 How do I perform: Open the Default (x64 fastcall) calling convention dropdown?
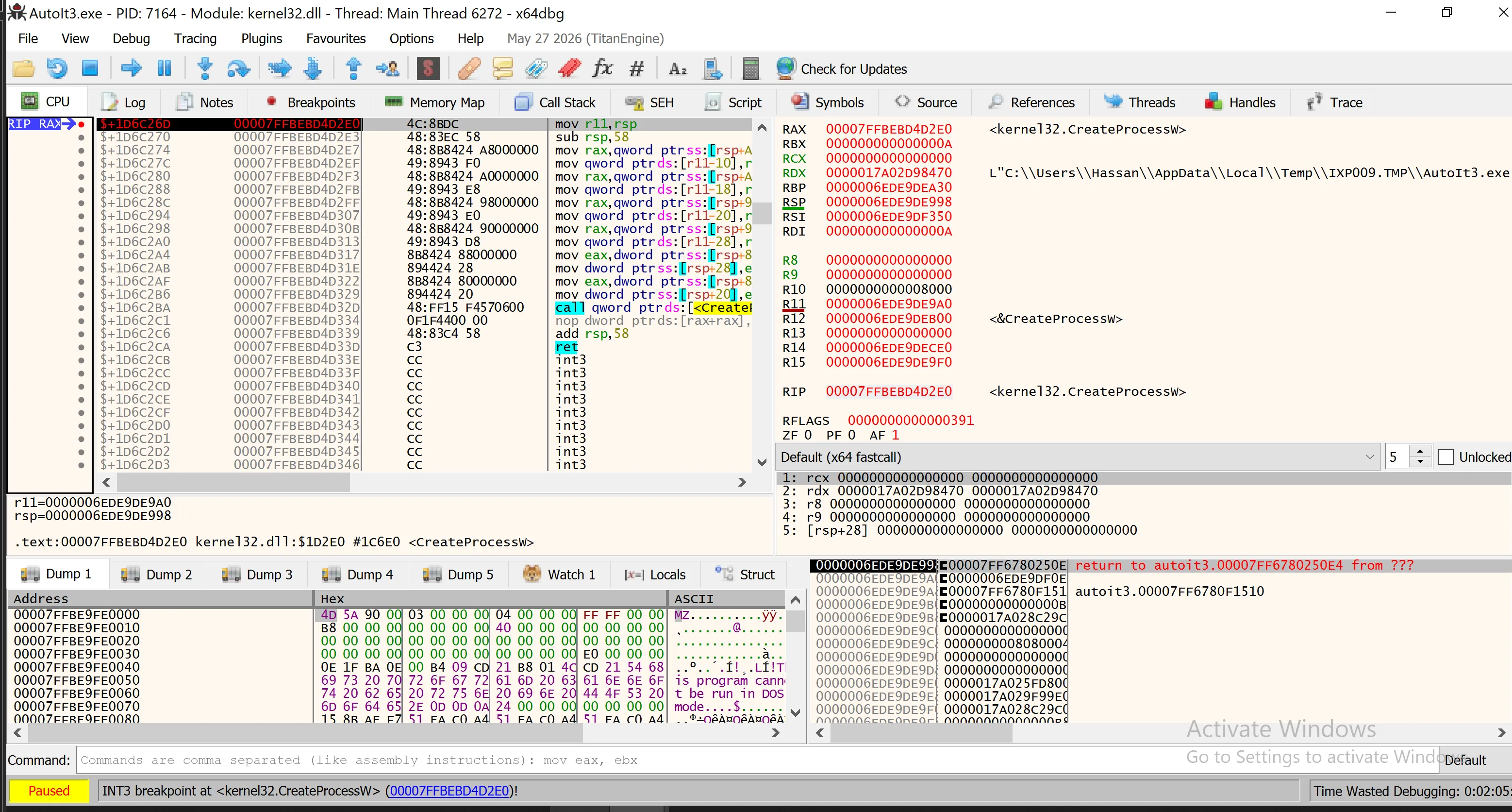pos(1078,457)
